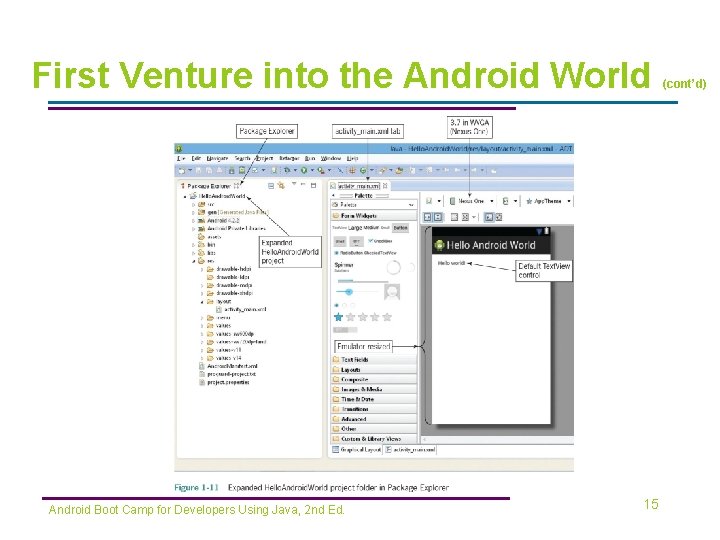Open the Layouts palette category
The image size is (720, 540).
pyautogui.click(x=374, y=370)
